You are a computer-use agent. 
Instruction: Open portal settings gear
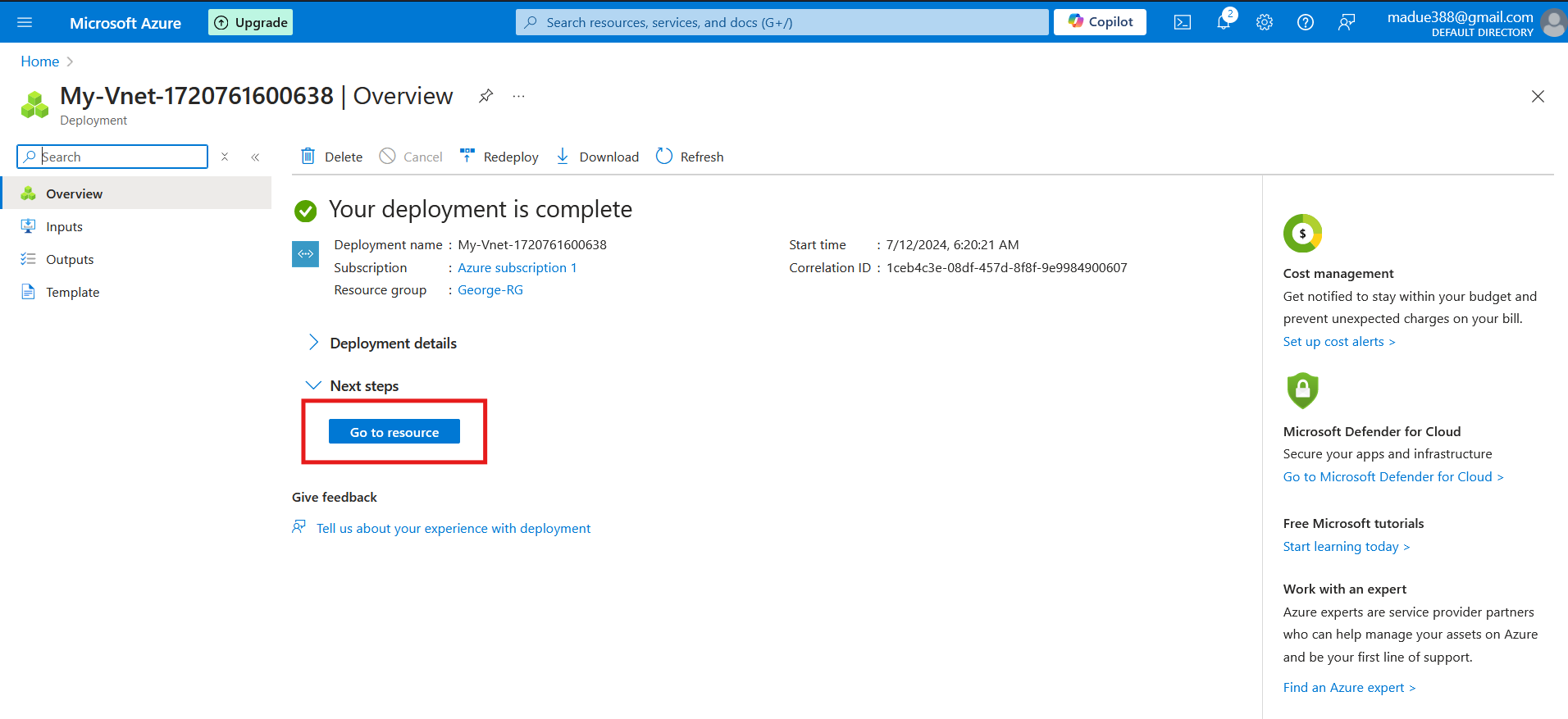coord(1265,22)
